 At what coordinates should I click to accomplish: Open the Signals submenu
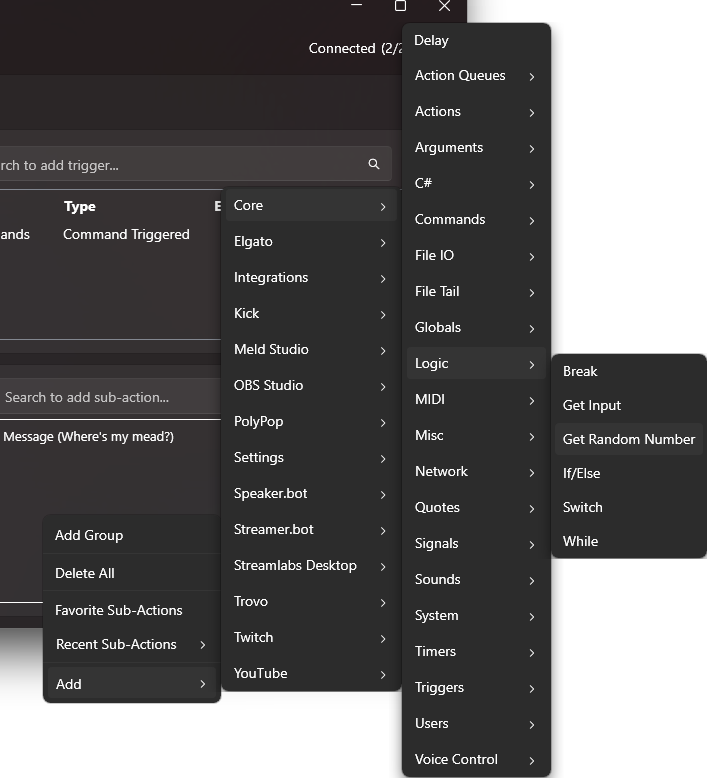pos(476,543)
